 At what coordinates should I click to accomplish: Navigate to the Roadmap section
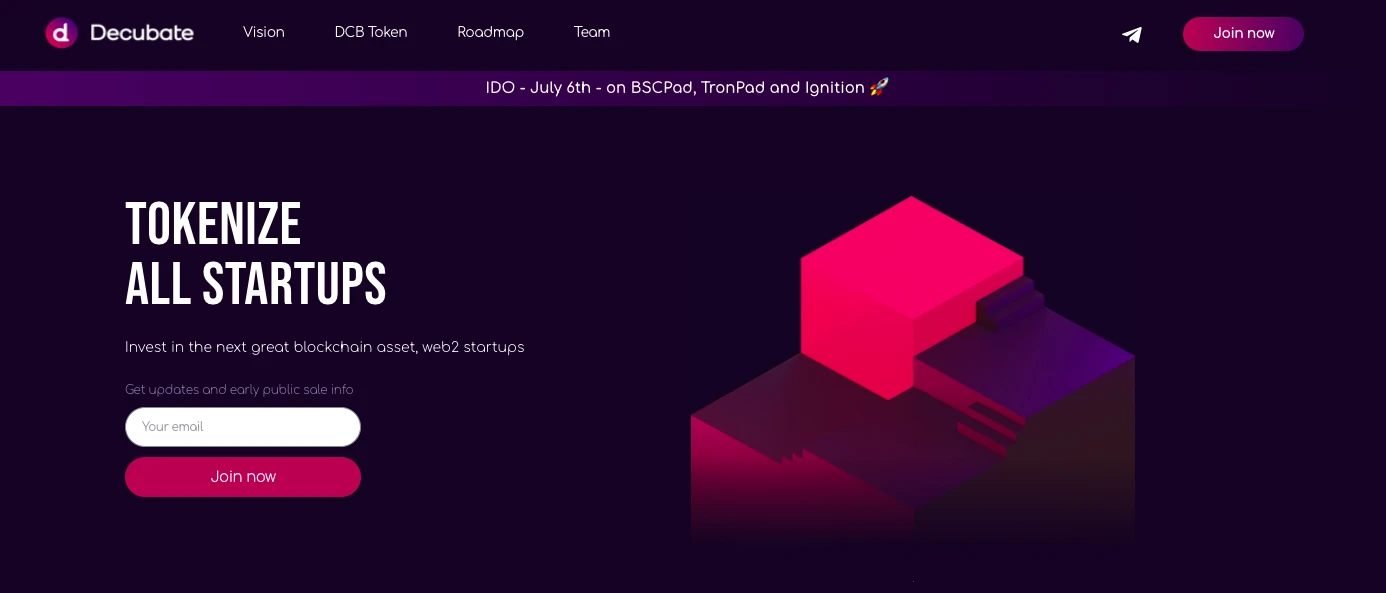491,32
